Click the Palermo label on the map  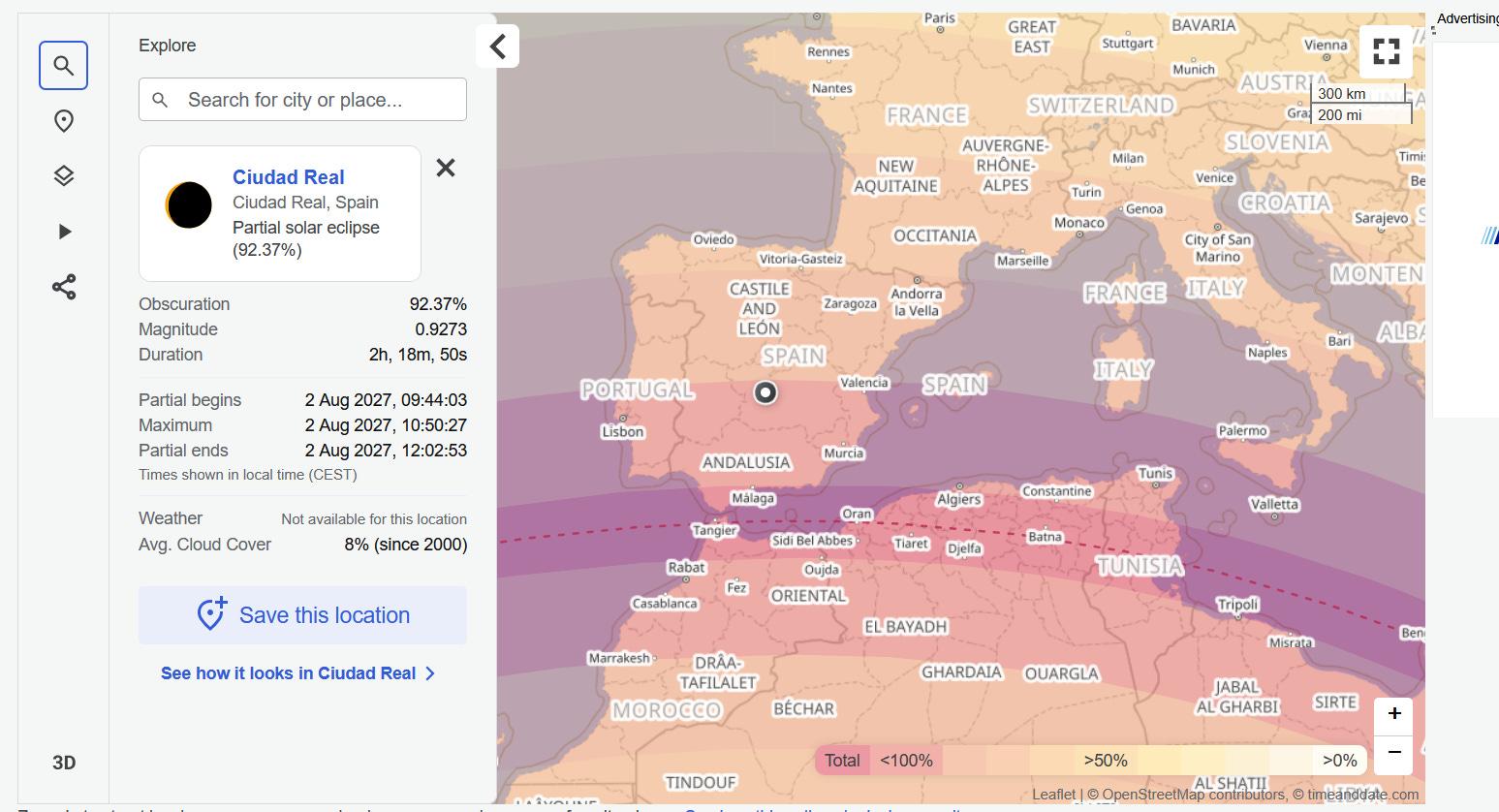1243,431
